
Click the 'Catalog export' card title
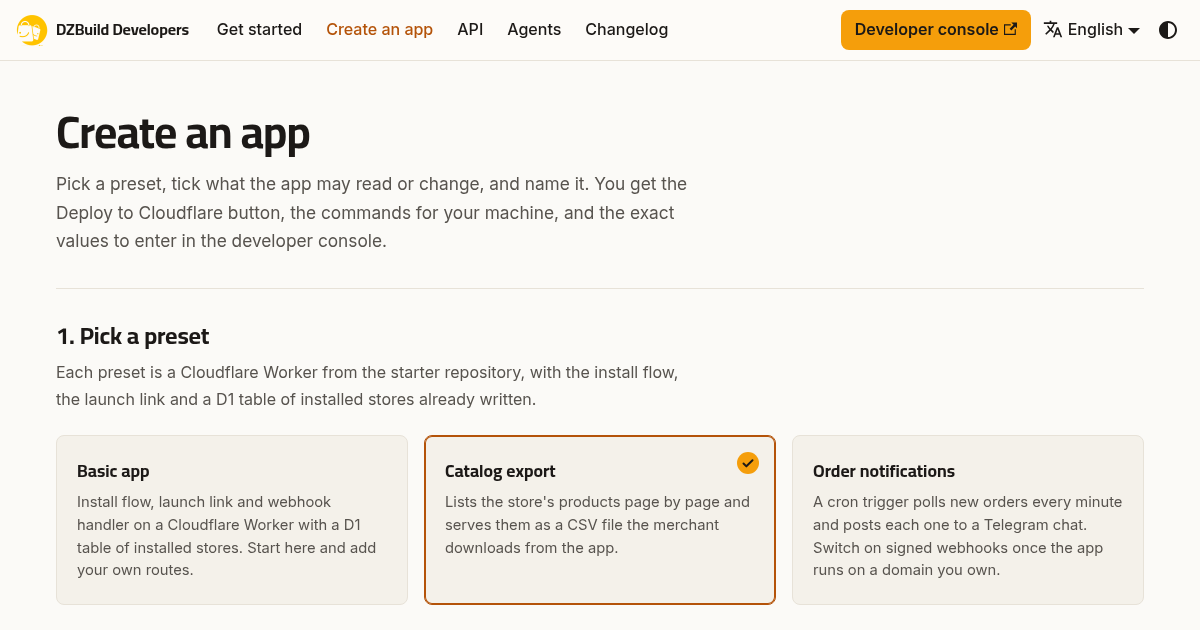point(500,471)
